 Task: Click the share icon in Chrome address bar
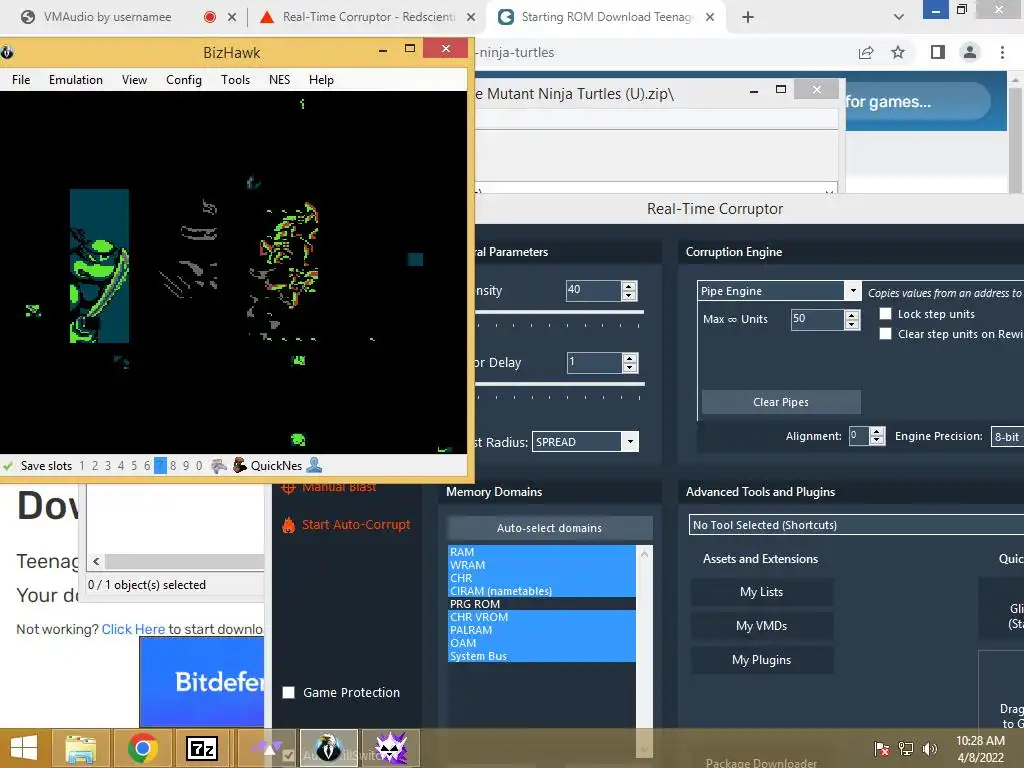[866, 52]
